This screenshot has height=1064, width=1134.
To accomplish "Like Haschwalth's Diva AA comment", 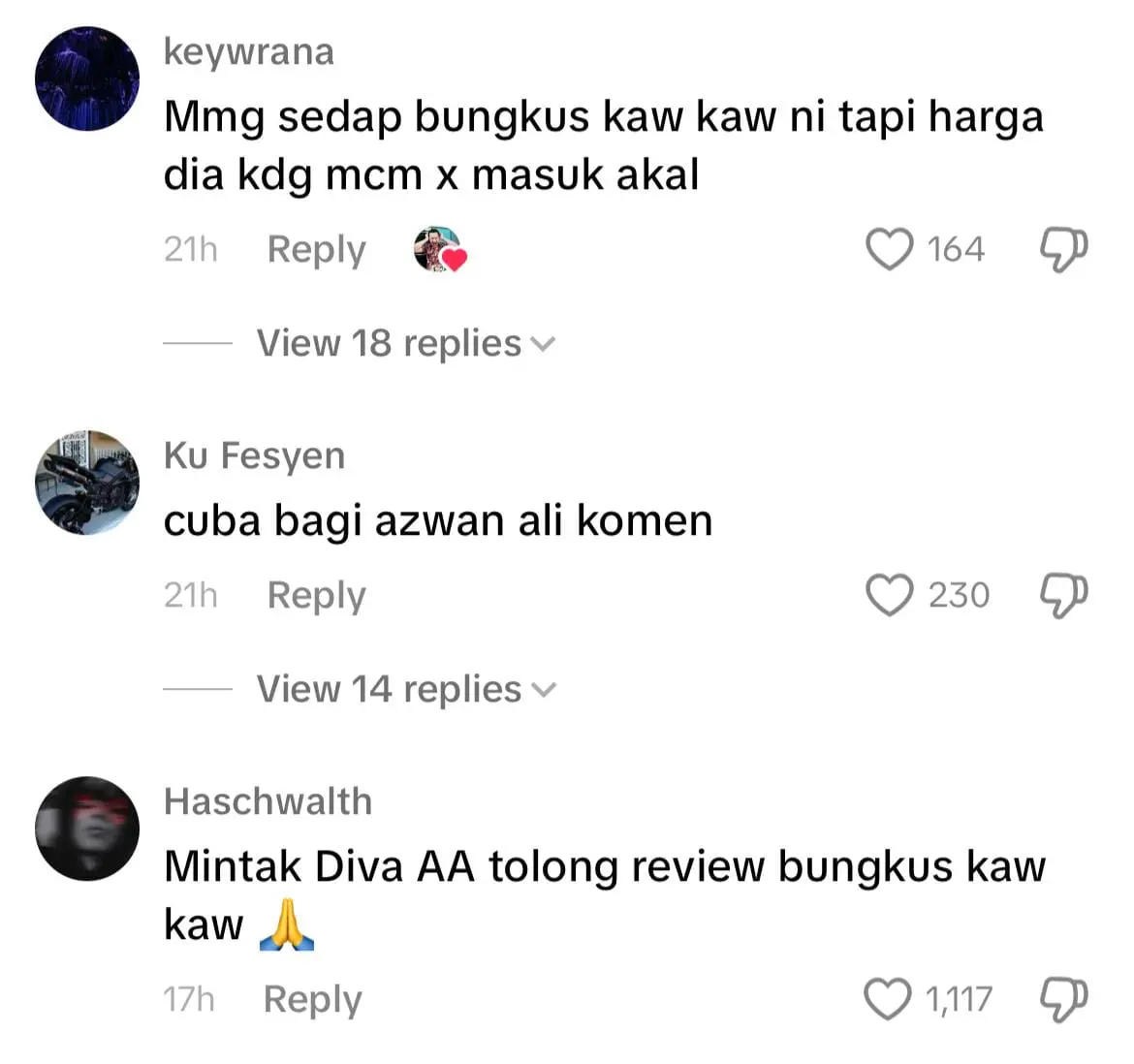I will coord(888,999).
